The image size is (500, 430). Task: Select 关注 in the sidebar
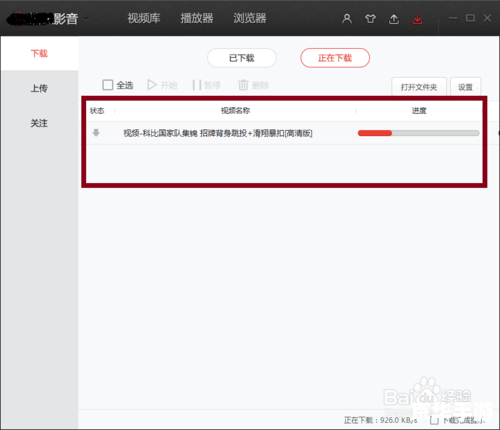pos(39,123)
